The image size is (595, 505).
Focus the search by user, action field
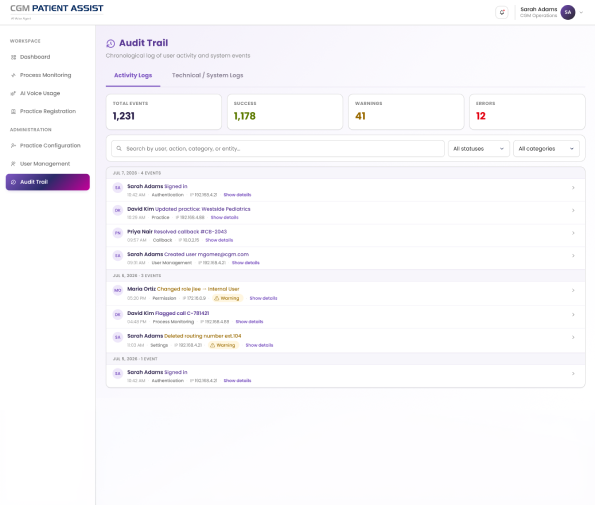[x=278, y=149]
